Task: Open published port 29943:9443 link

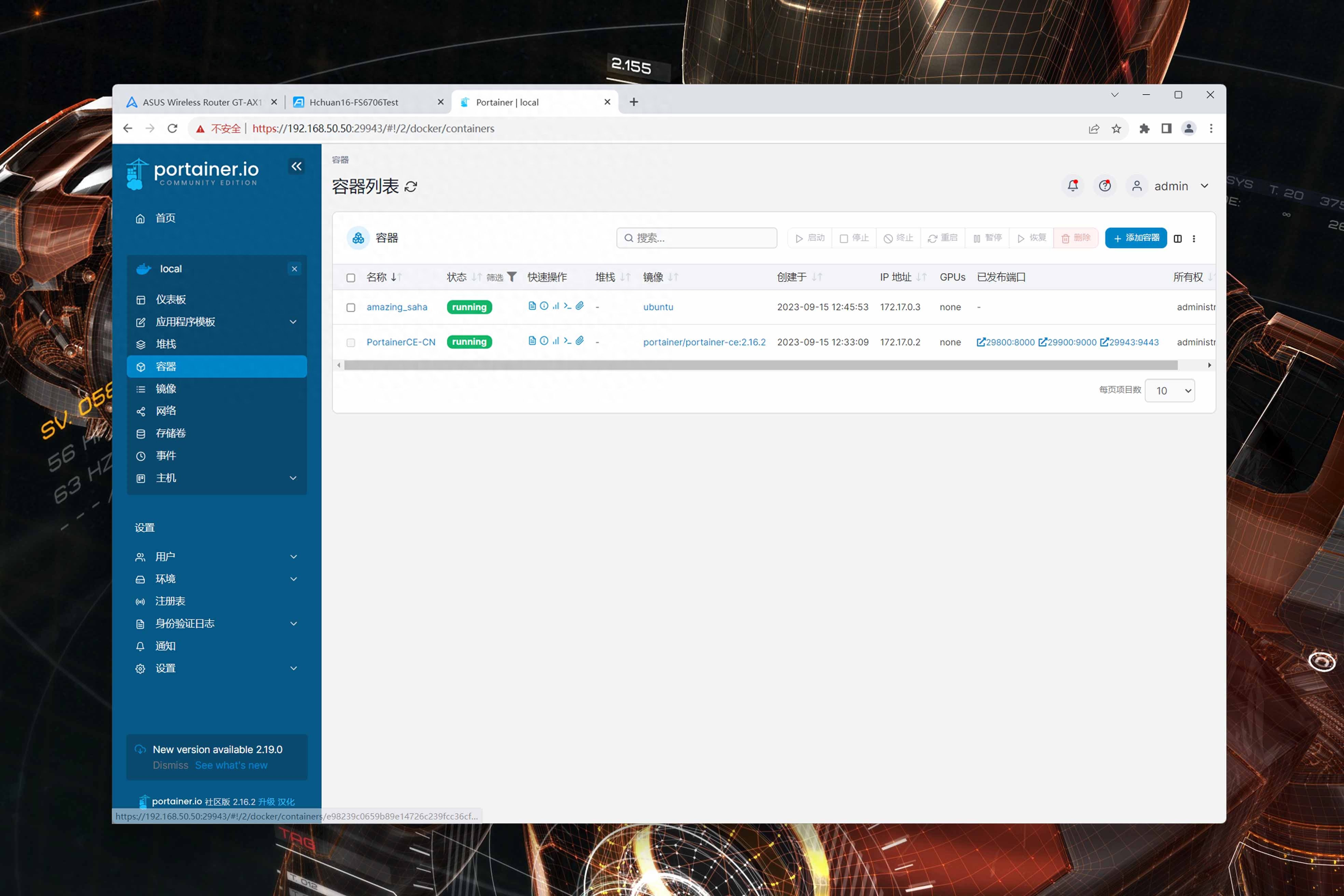Action: point(1129,342)
